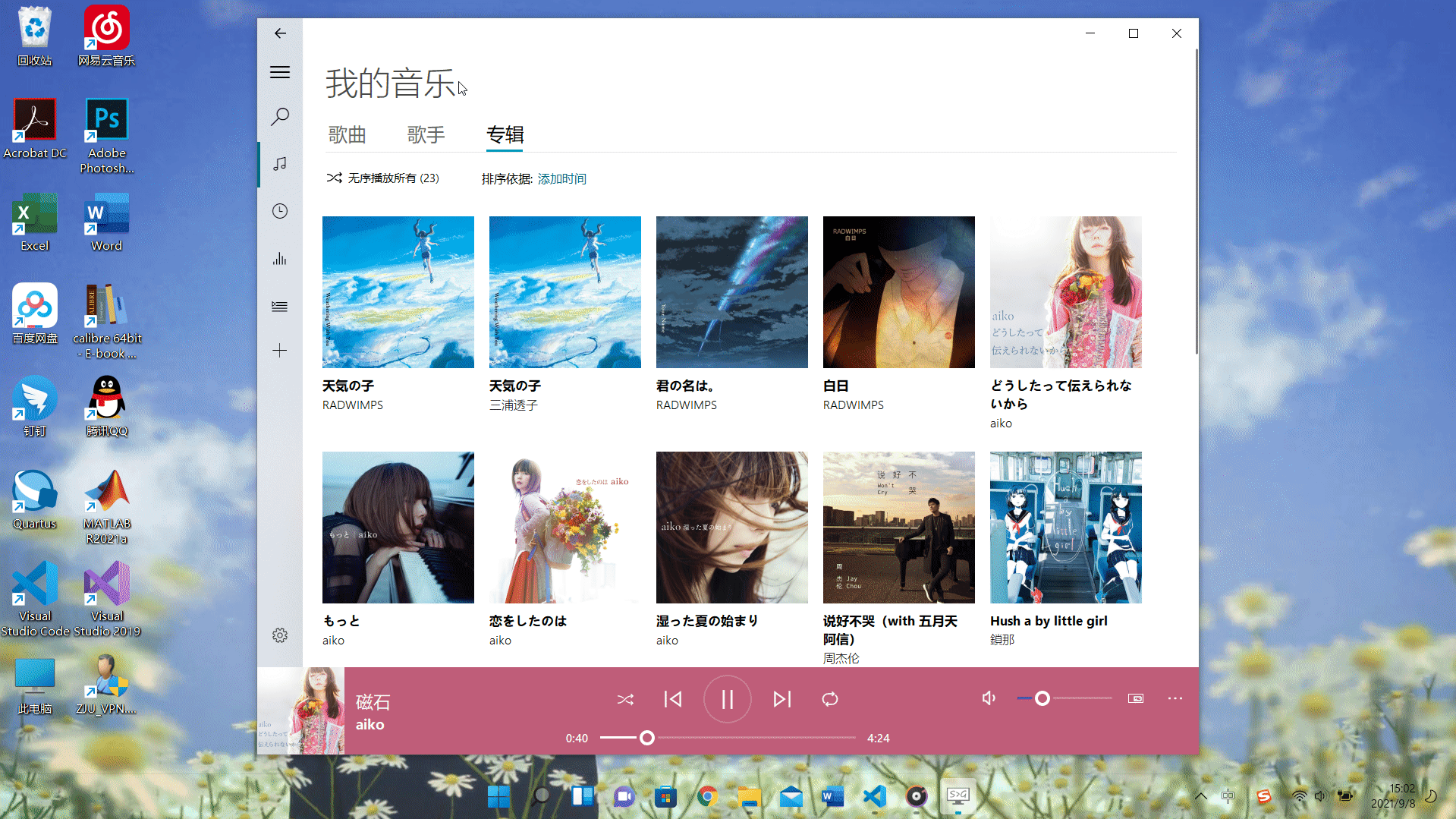Shuffle play all 23 albums
This screenshot has height=819, width=1456.
(383, 178)
